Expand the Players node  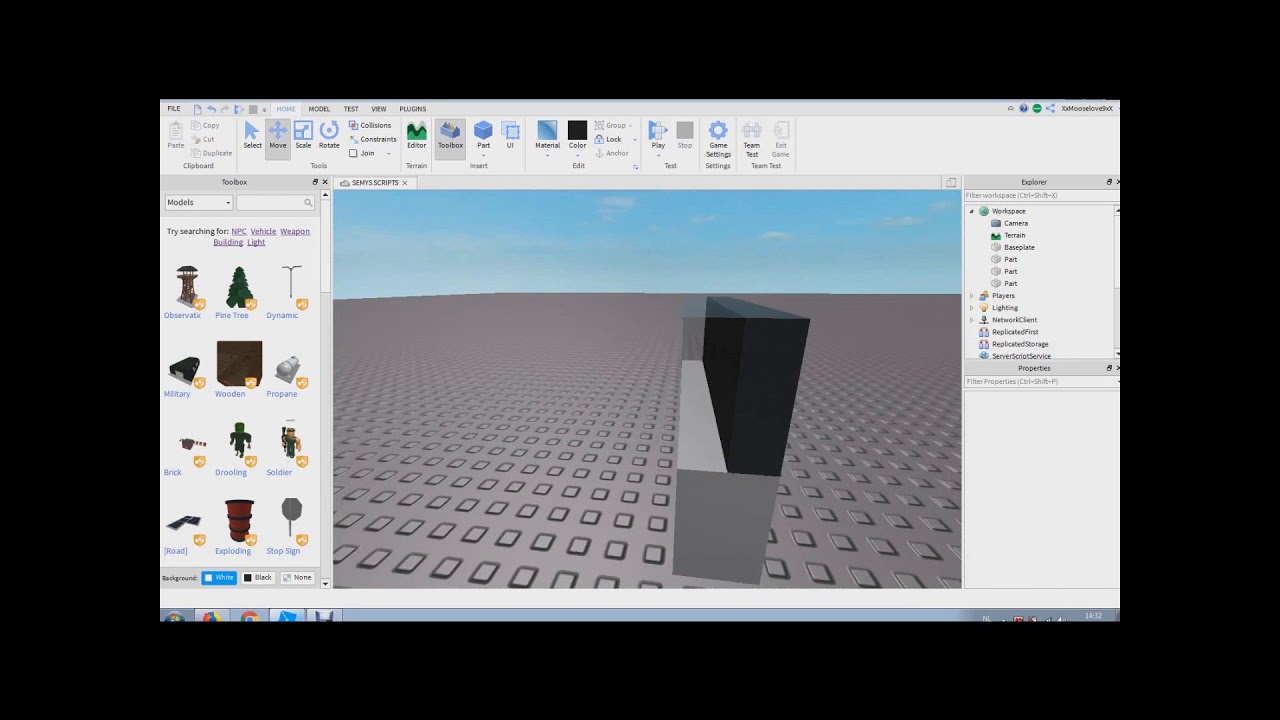click(971, 296)
